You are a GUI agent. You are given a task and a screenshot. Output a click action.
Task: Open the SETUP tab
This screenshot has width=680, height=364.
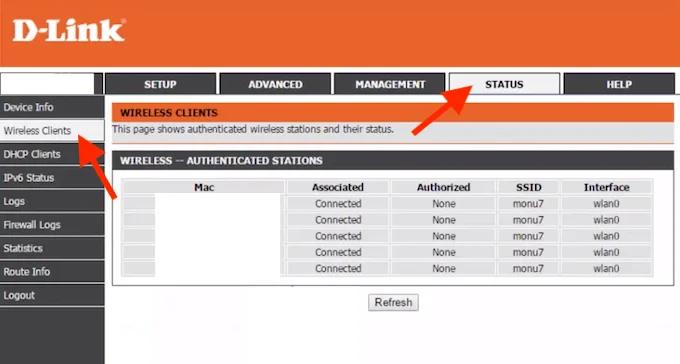(x=160, y=84)
